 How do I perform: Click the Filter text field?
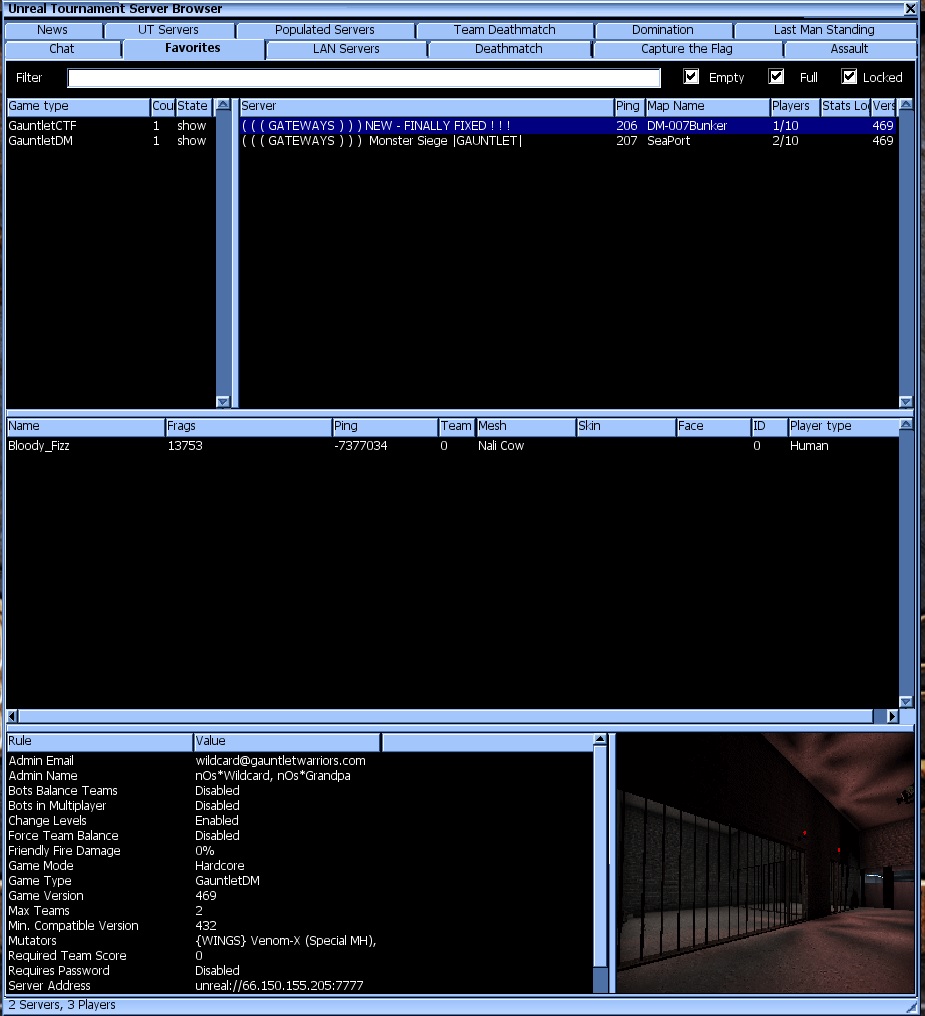click(x=364, y=78)
